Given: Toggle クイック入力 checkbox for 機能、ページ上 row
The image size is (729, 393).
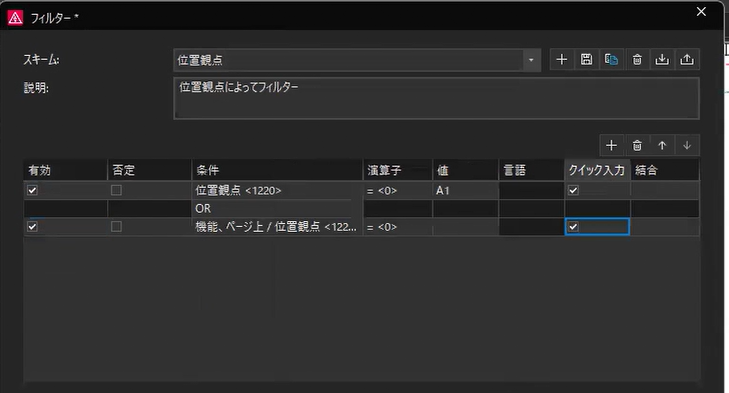Looking at the screenshot, I should [573, 226].
